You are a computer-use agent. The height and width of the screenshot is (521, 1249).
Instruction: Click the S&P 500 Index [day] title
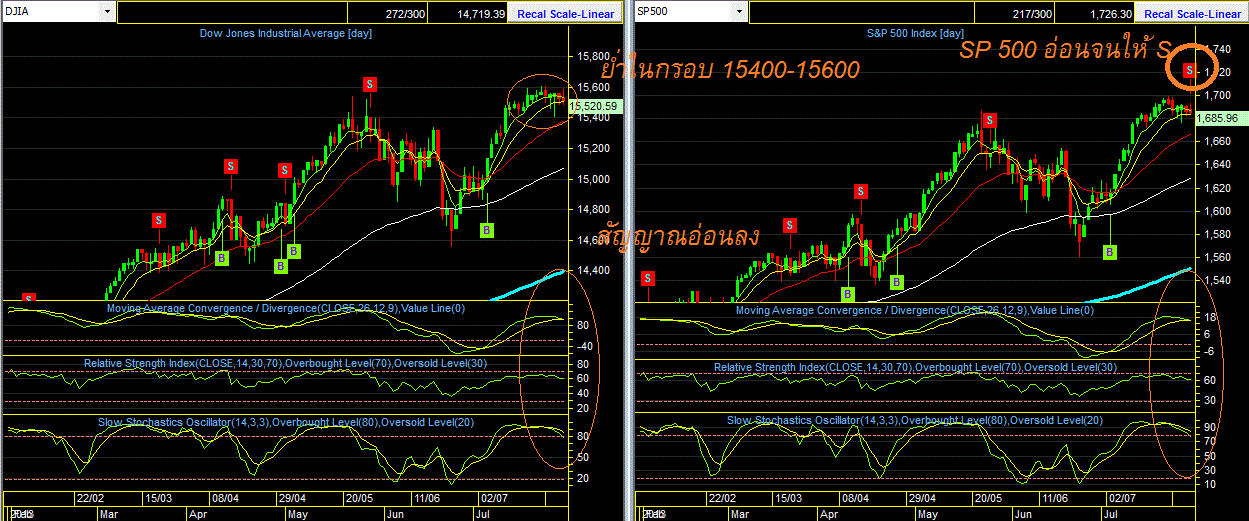coord(915,34)
